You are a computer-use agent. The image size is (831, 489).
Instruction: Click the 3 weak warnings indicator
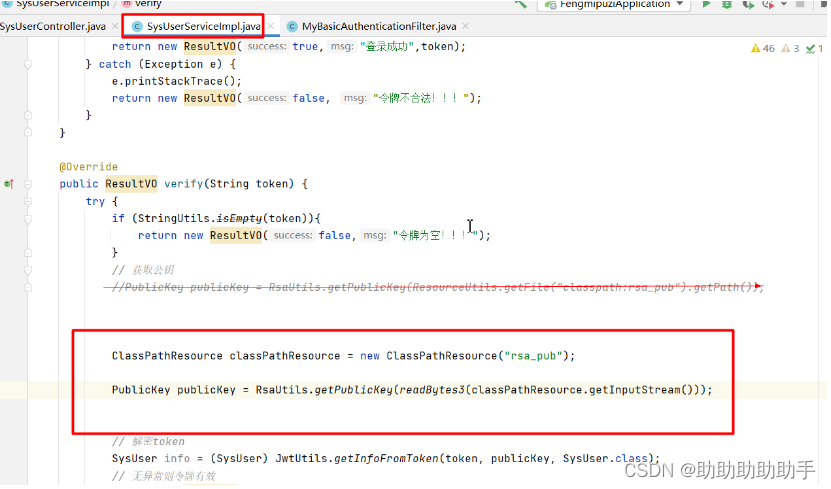tap(790, 49)
